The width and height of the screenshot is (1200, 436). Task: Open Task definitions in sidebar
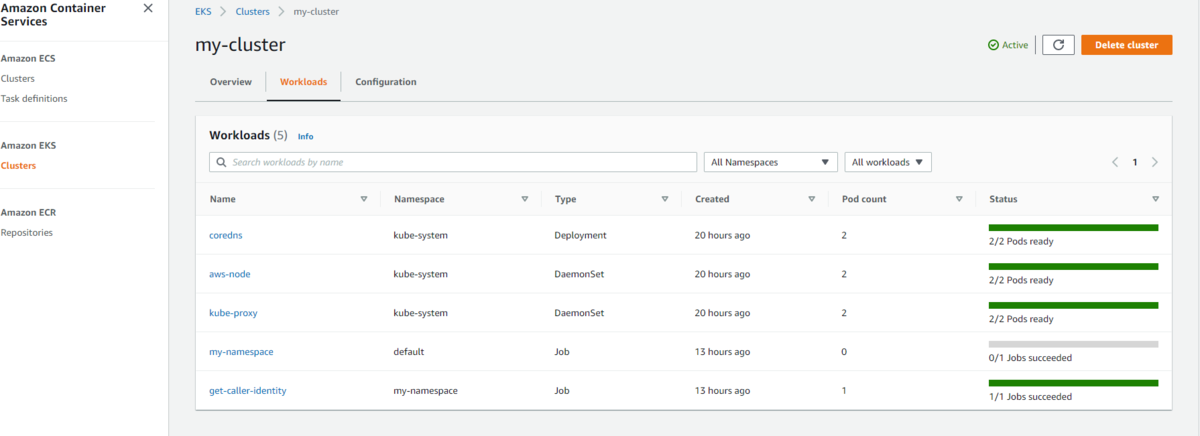[35, 98]
